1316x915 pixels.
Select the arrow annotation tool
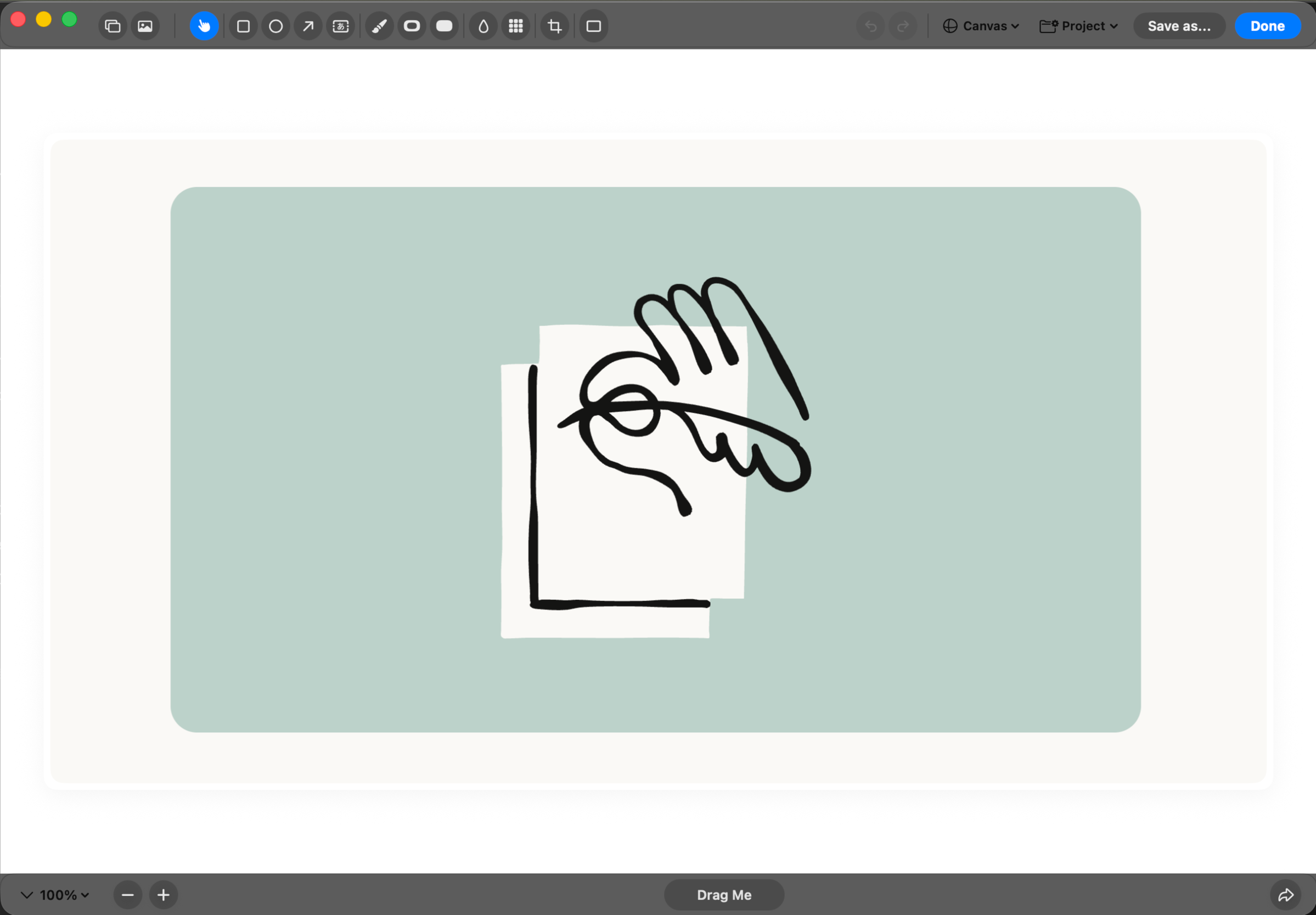click(x=308, y=26)
